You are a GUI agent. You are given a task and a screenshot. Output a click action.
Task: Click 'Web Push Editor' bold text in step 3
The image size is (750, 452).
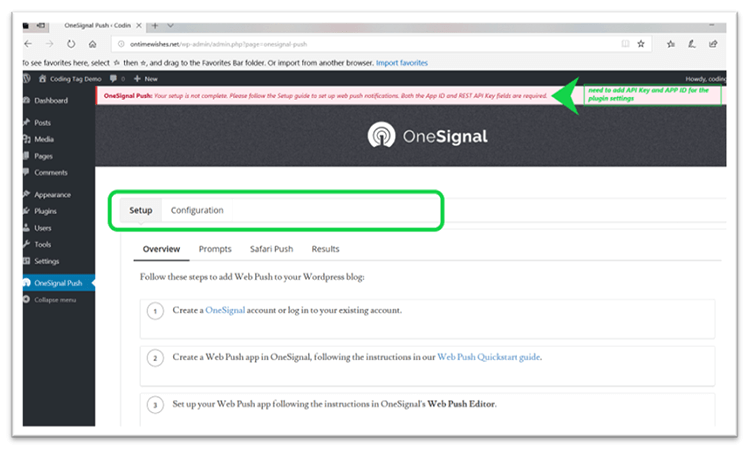(x=461, y=404)
